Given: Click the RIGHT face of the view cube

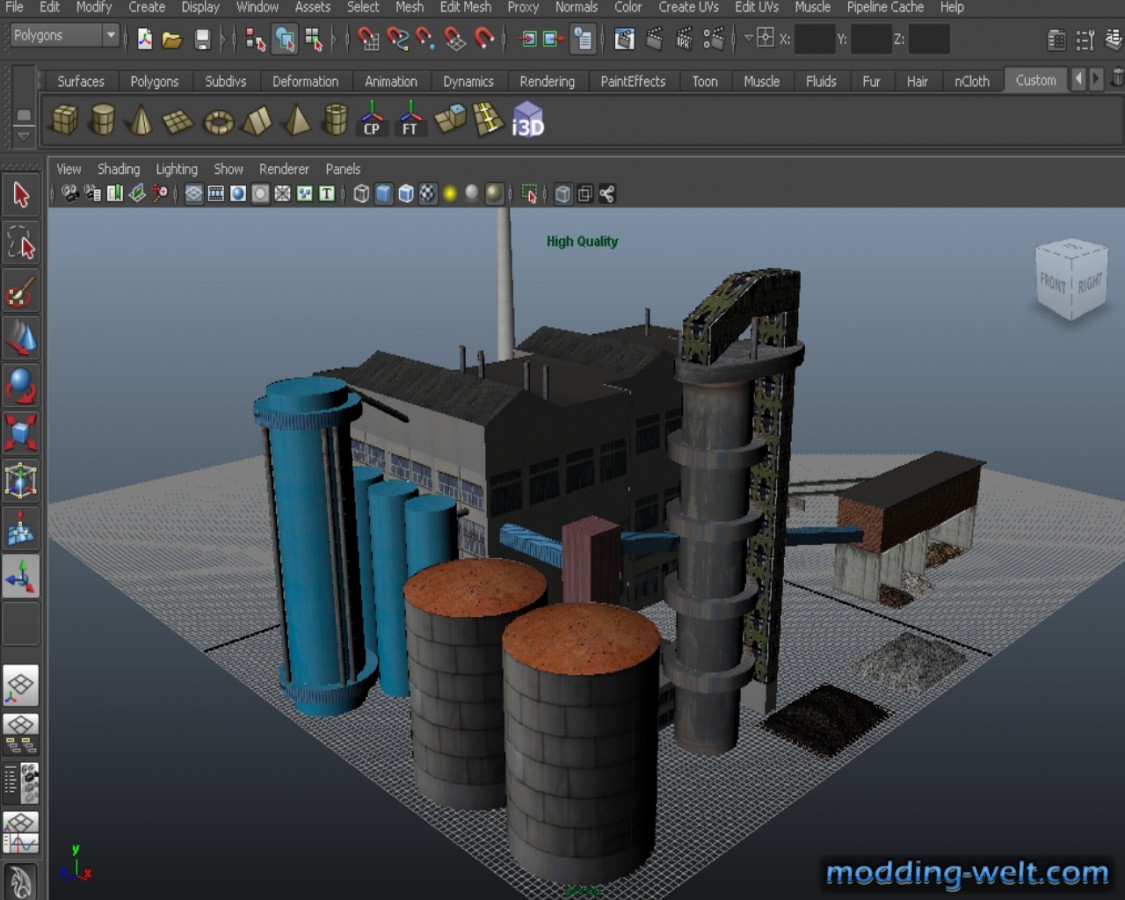Looking at the screenshot, I should [1090, 283].
